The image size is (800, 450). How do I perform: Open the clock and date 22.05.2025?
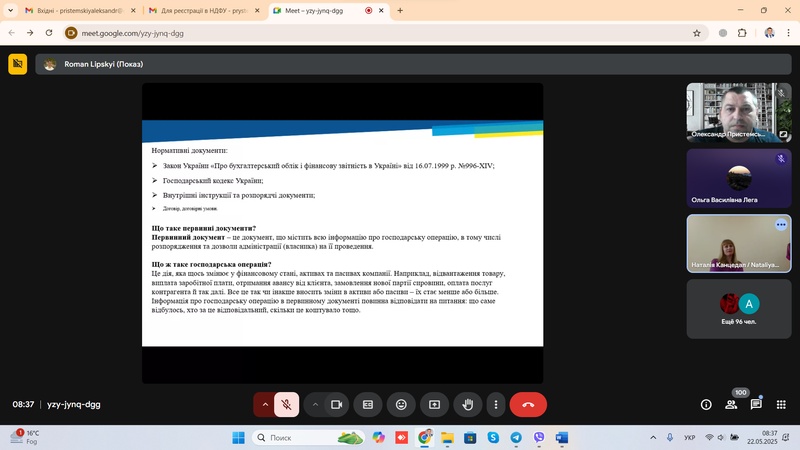click(762, 438)
